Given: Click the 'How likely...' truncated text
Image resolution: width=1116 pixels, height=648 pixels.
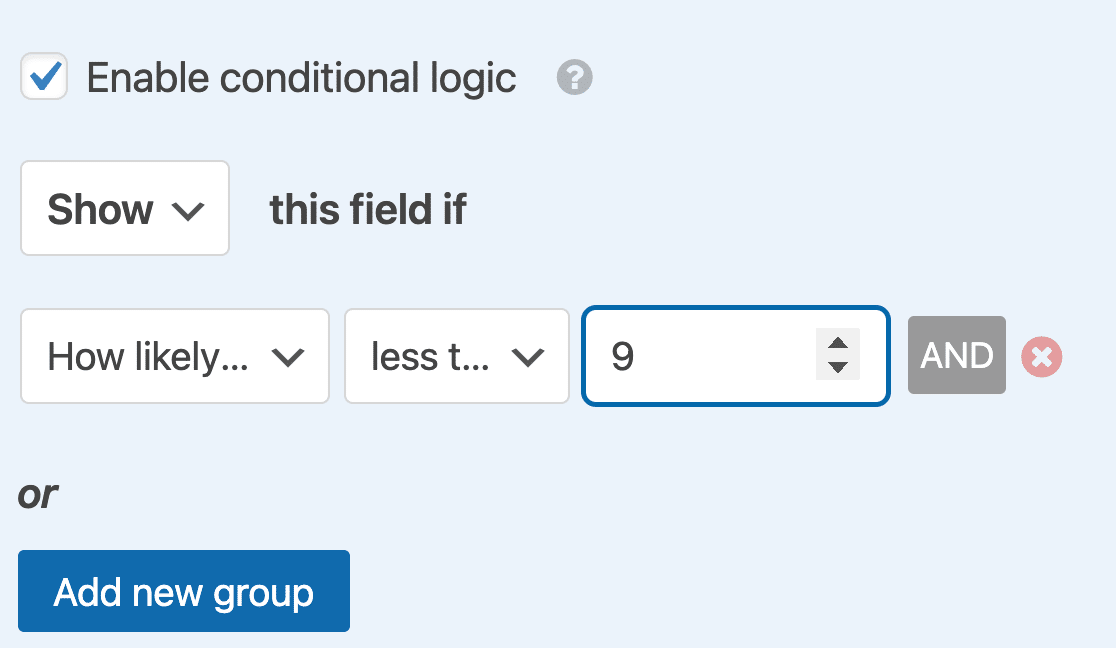Looking at the screenshot, I should (148, 357).
